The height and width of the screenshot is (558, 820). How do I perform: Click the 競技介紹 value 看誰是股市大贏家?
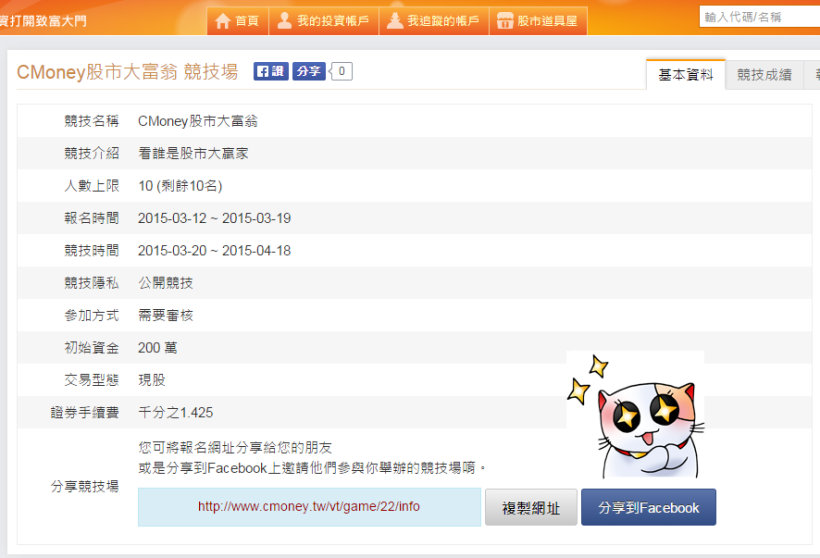coord(193,153)
